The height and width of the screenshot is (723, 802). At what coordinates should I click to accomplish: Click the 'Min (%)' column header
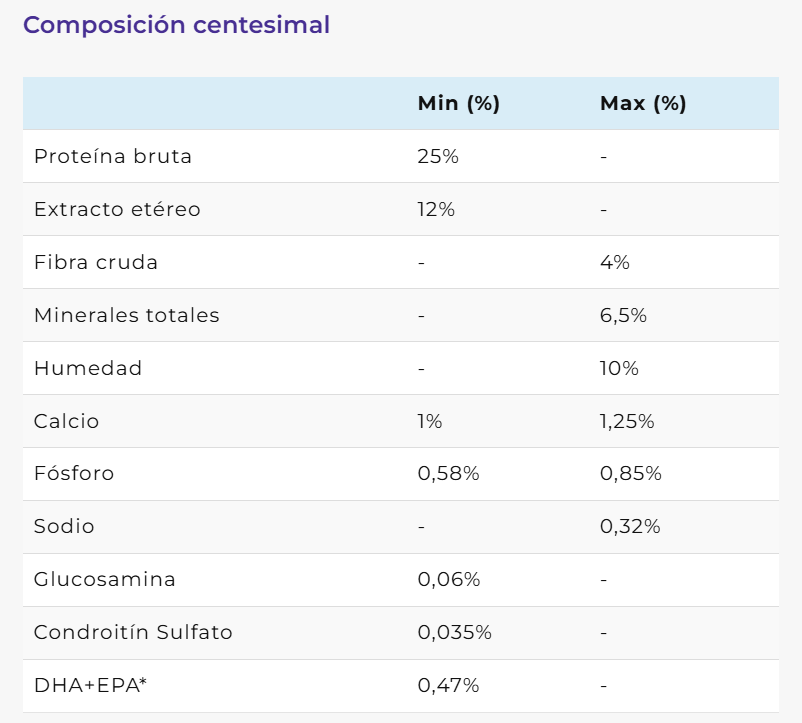458,104
